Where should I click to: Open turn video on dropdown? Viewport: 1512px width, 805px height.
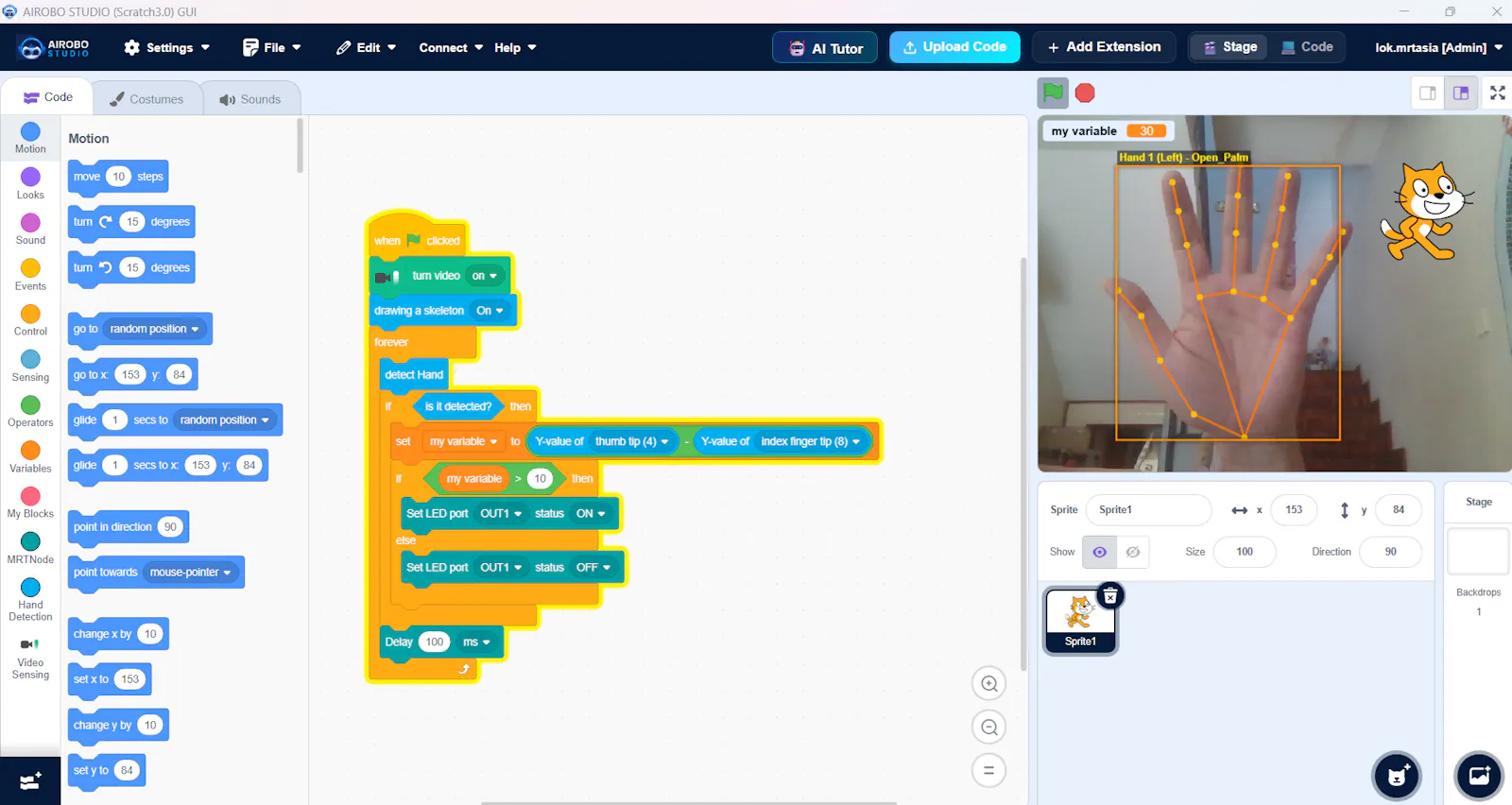[485, 276]
